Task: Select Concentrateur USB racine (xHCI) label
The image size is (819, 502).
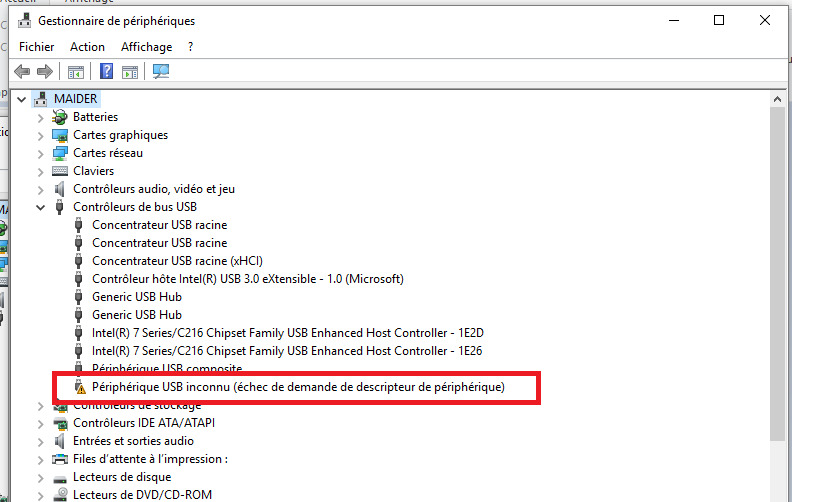Action: click(178, 261)
